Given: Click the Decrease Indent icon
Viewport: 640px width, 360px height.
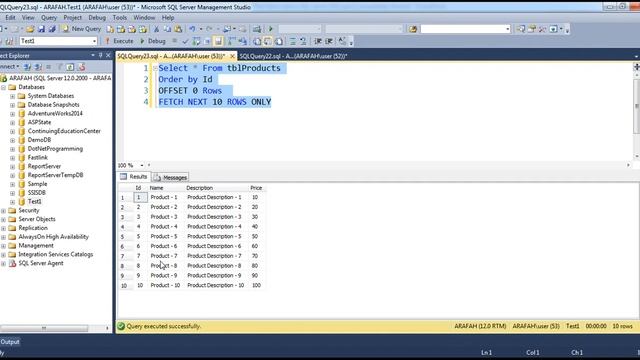Looking at the screenshot, I should coord(318,41).
